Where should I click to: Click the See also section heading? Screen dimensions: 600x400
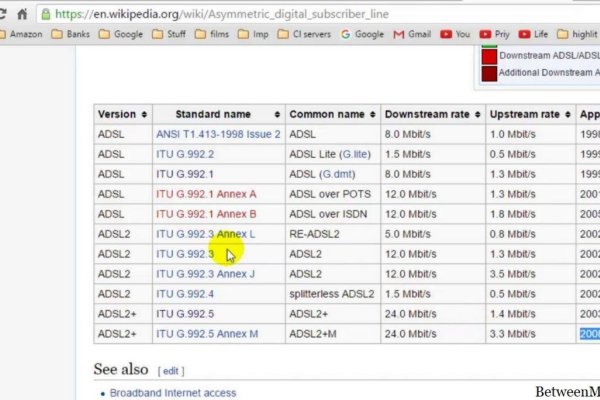coord(121,369)
